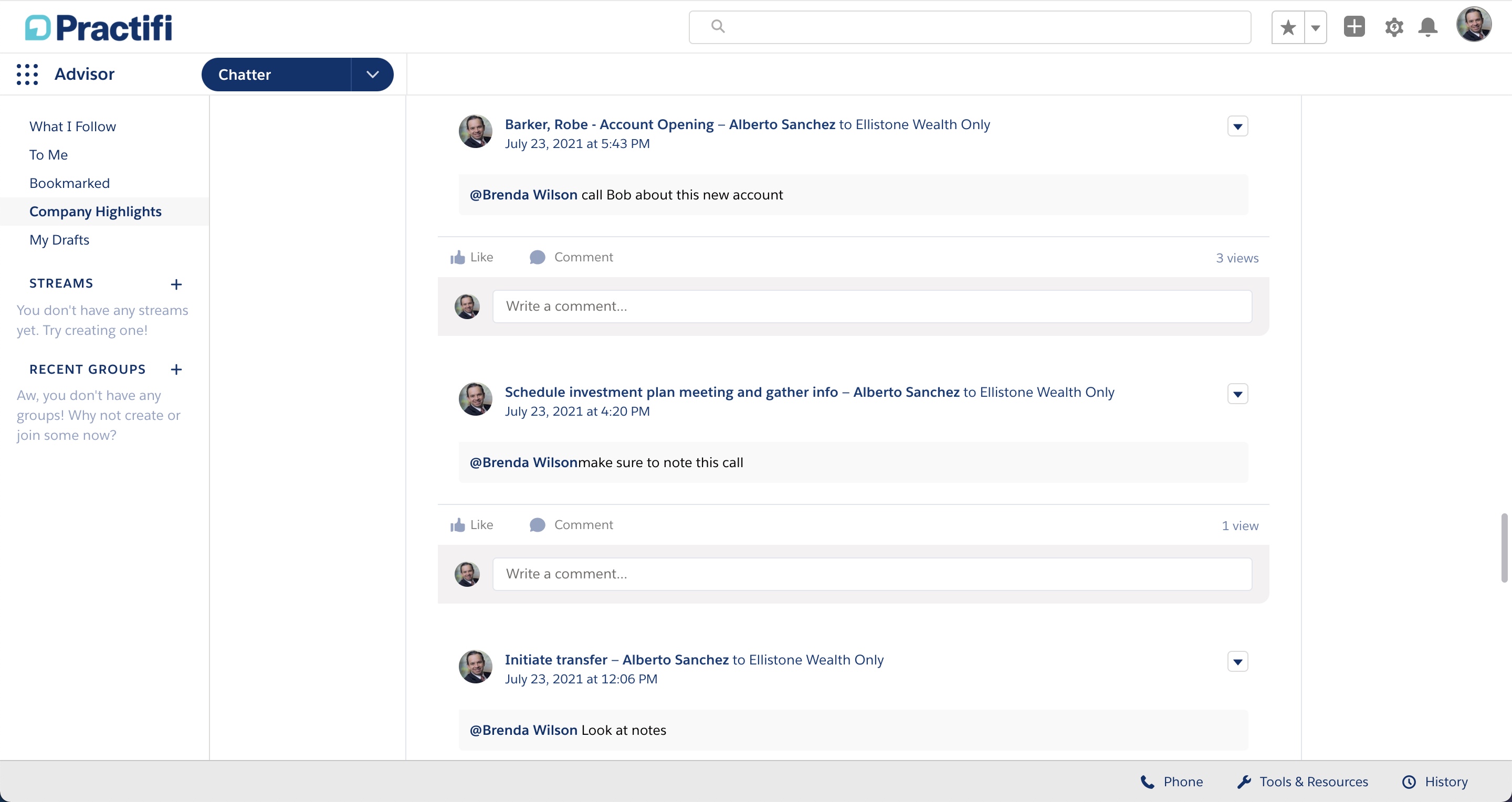Open Alberto Sanchez on Initiate transfer post
This screenshot has height=802, width=1512.
click(676, 659)
